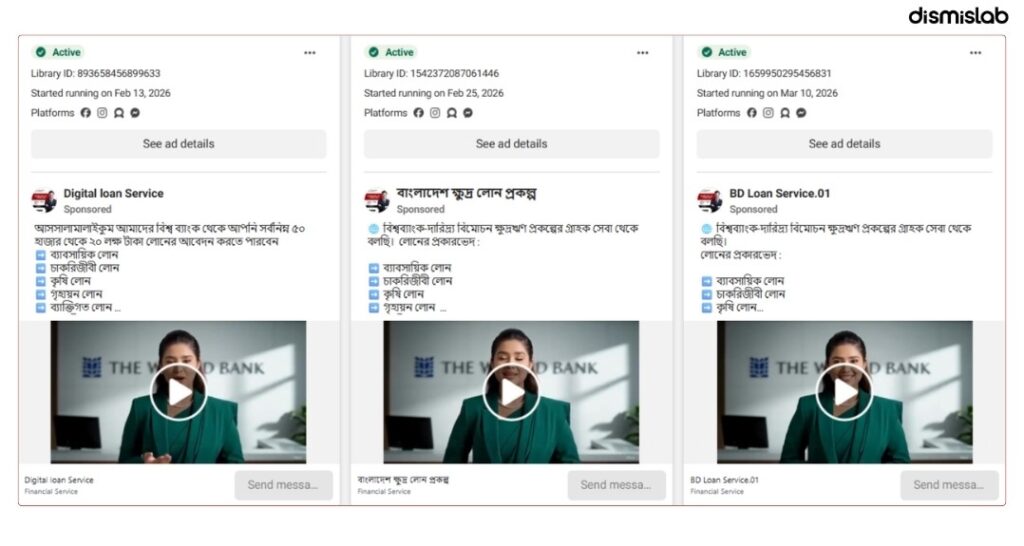This screenshot has width=1024, height=546.
Task: Send message button on the Feb 25 ad card
Action: pos(616,485)
